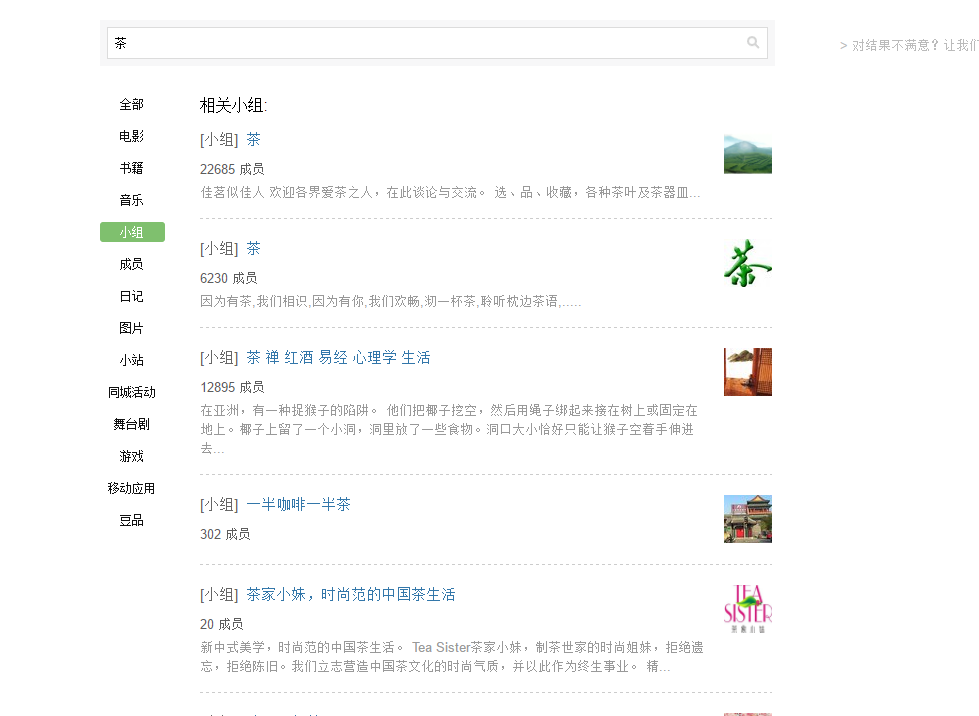The image size is (979, 716).
Task: Filter results by 电影
Action: point(131,136)
